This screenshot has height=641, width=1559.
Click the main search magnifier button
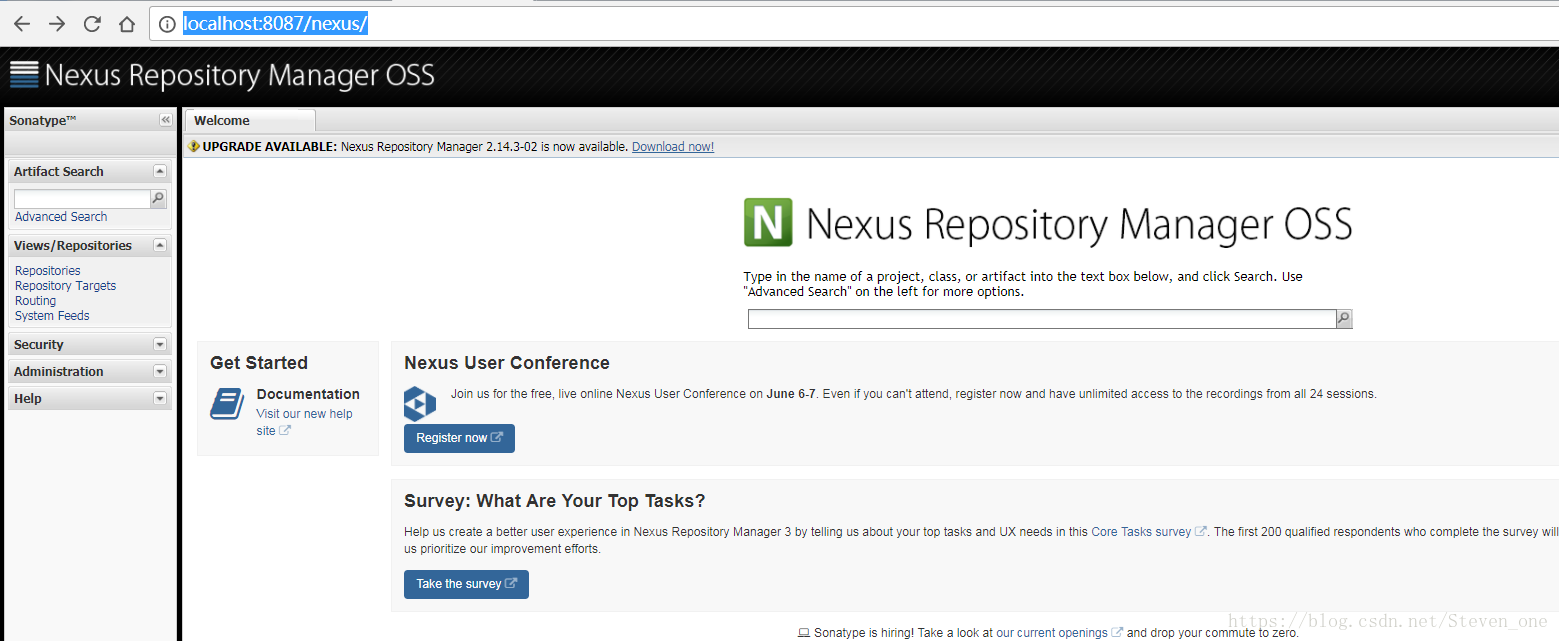(1344, 319)
